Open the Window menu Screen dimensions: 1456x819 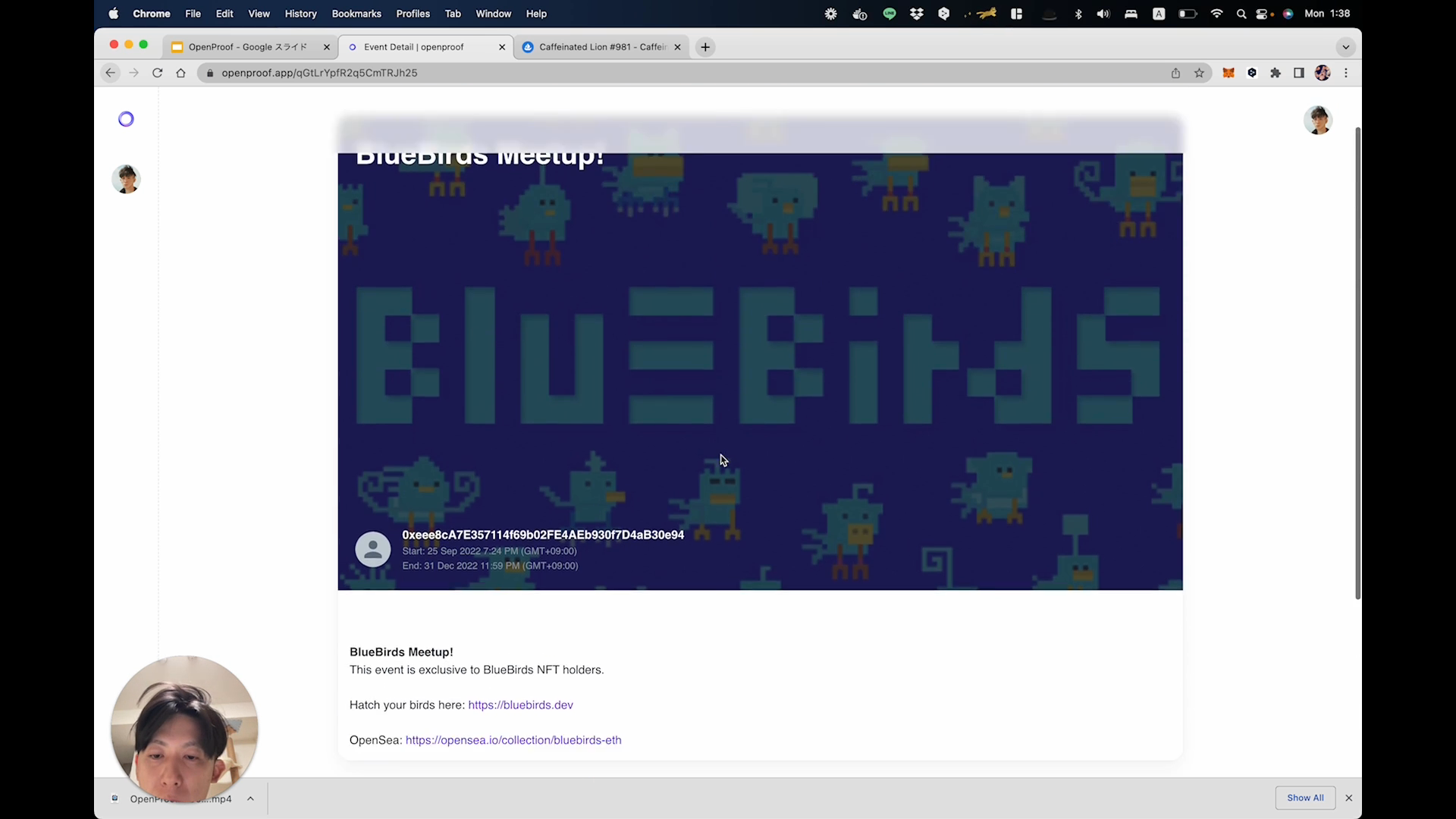point(493,14)
